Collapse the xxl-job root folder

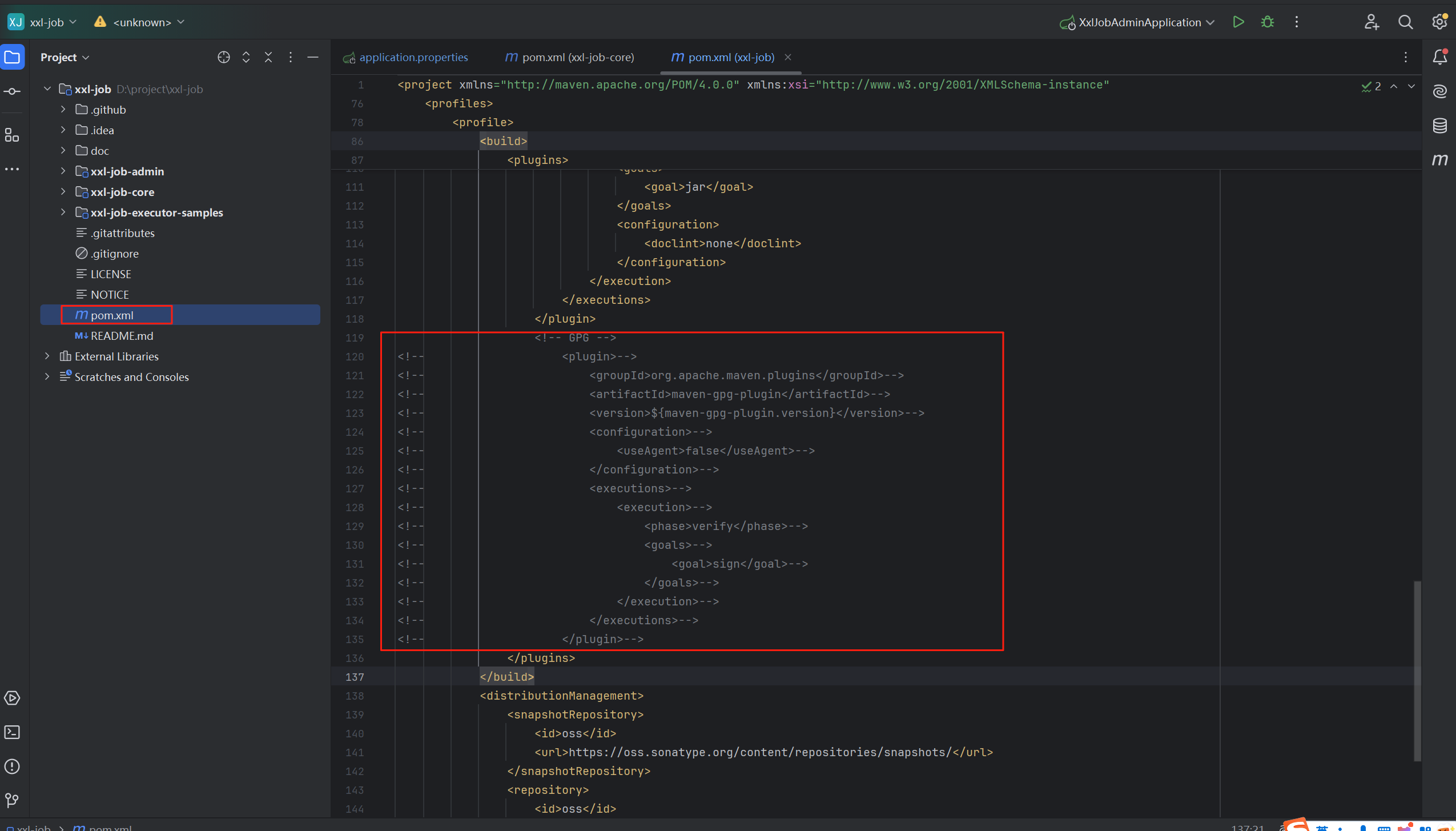pyautogui.click(x=47, y=89)
